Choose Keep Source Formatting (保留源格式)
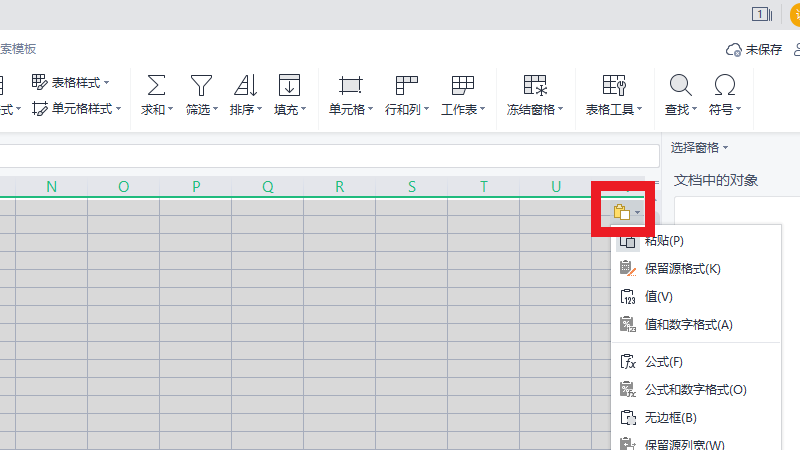Screen dimensions: 800x450 click(x=682, y=268)
